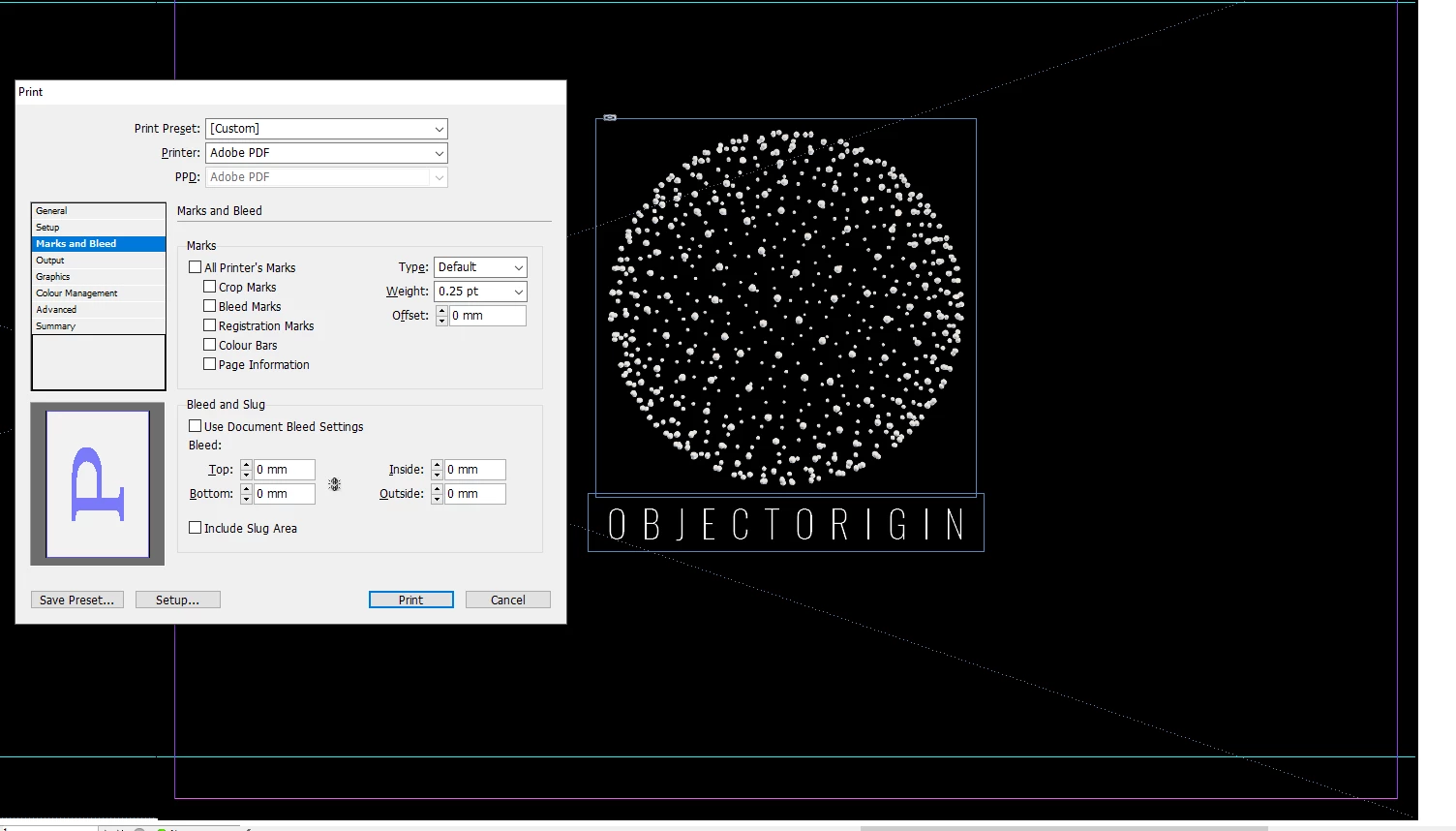Select Graphics in the category list
This screenshot has width=1456, height=831.
99,277
